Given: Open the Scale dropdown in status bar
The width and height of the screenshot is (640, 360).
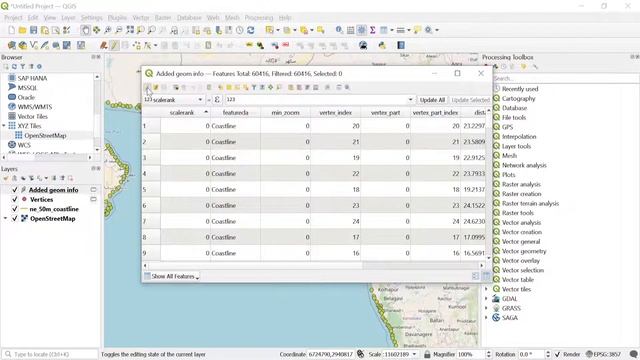Looking at the screenshot, I should (x=414, y=354).
